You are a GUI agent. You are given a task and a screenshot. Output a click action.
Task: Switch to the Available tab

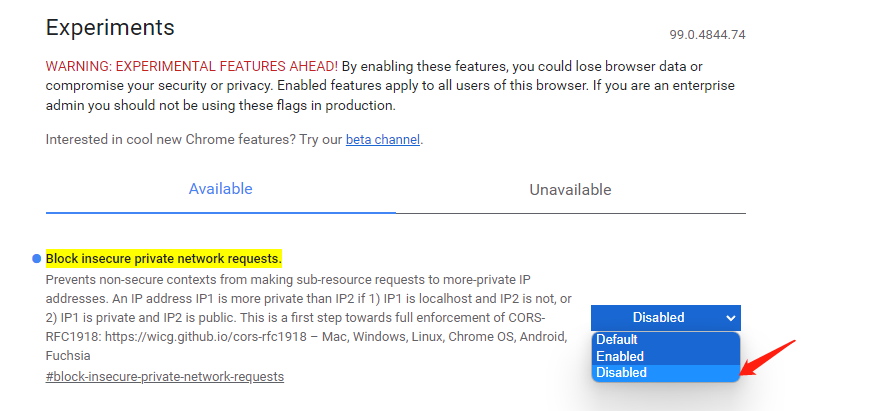[x=221, y=189]
